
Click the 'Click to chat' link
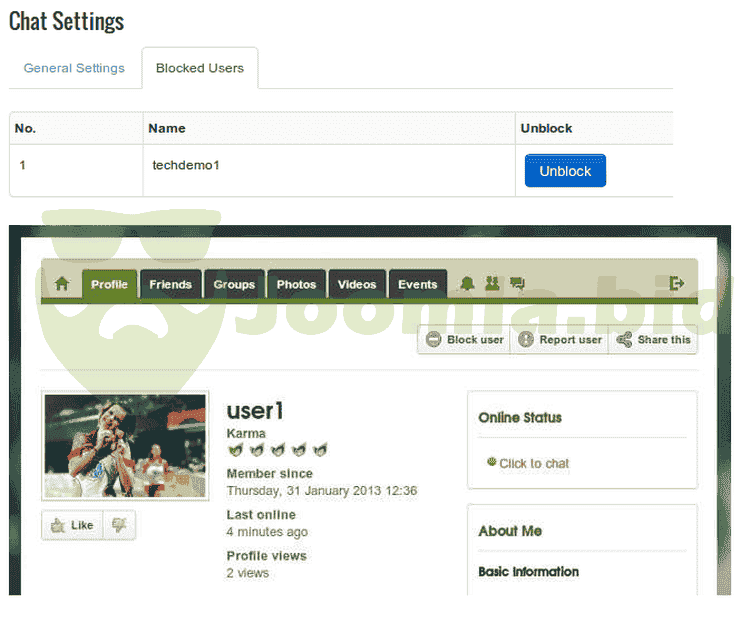tap(534, 463)
